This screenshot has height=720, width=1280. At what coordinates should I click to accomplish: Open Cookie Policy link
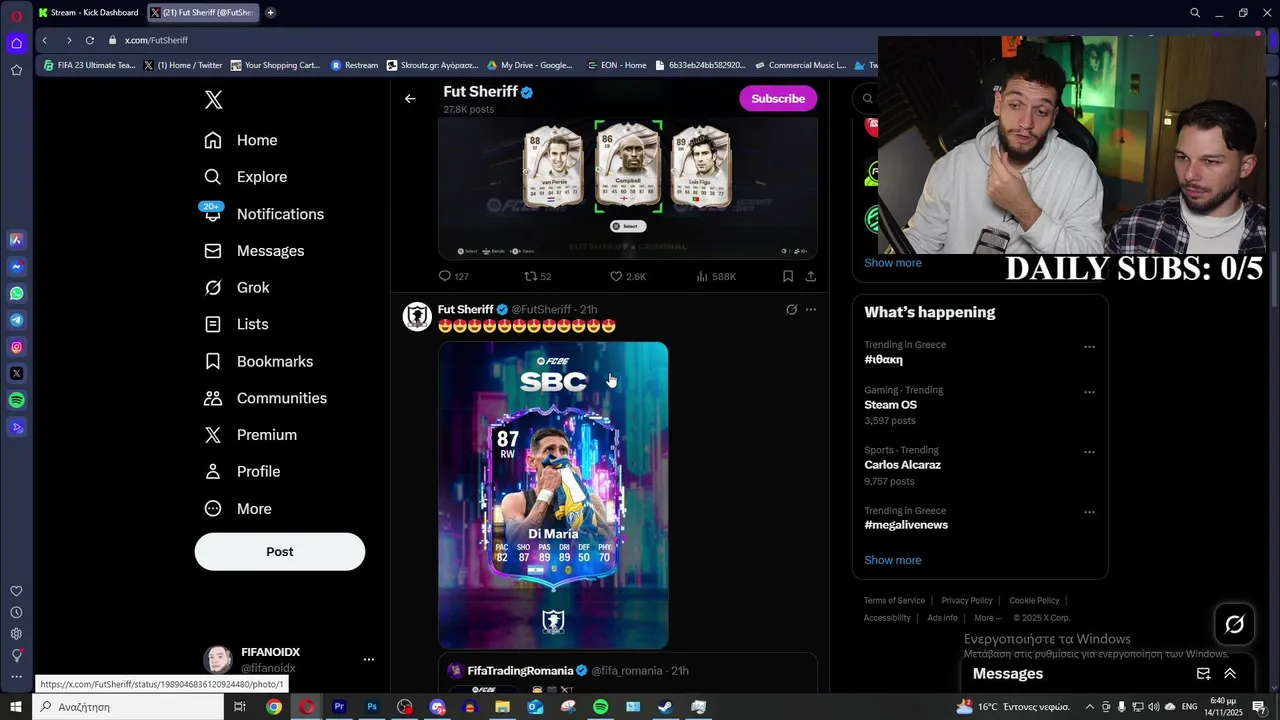coord(1034,601)
